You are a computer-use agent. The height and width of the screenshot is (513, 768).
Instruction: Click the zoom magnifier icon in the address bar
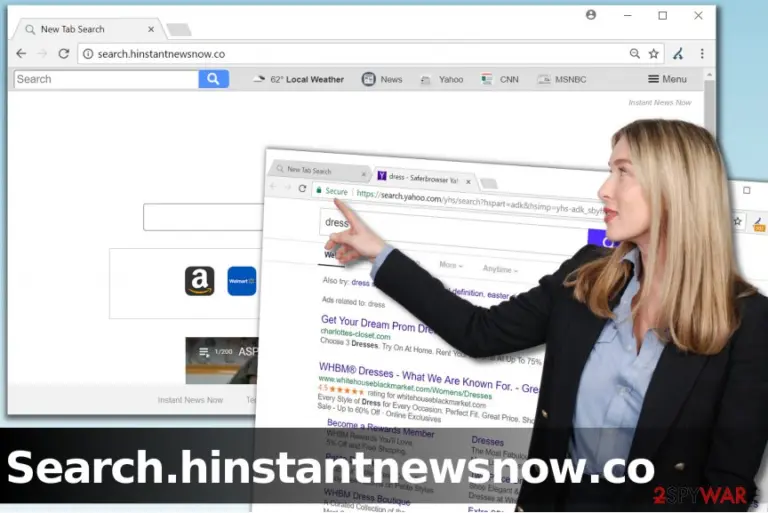point(634,53)
